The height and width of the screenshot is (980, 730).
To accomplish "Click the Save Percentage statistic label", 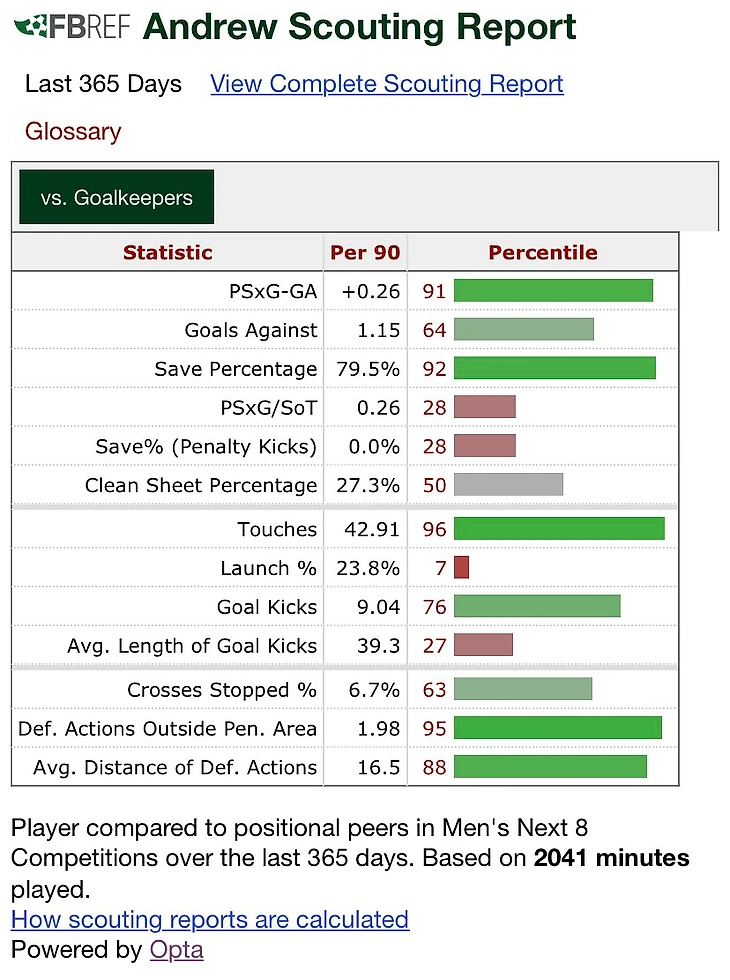I will pyautogui.click(x=236, y=369).
